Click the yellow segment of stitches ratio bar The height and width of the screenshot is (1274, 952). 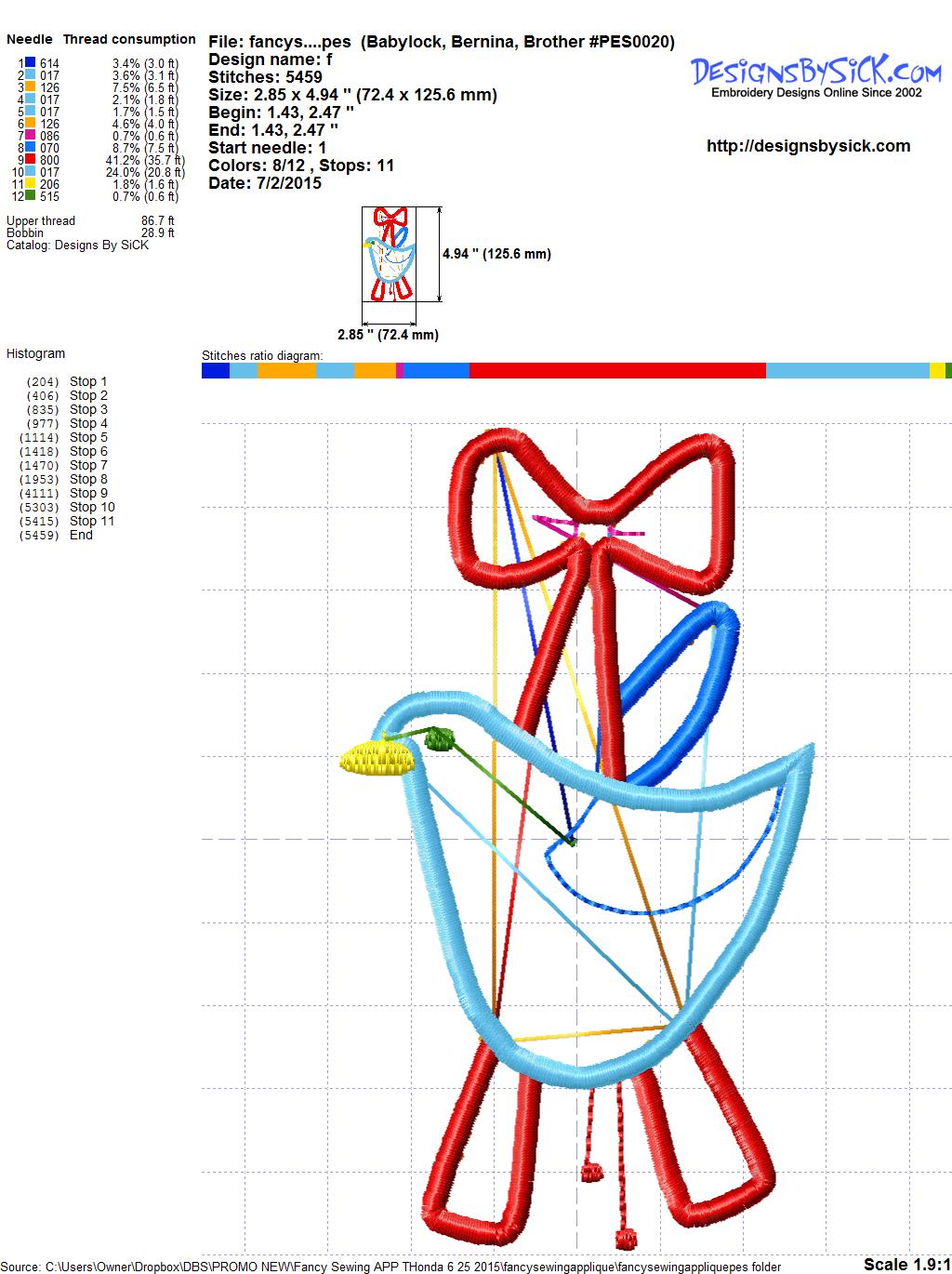point(937,371)
